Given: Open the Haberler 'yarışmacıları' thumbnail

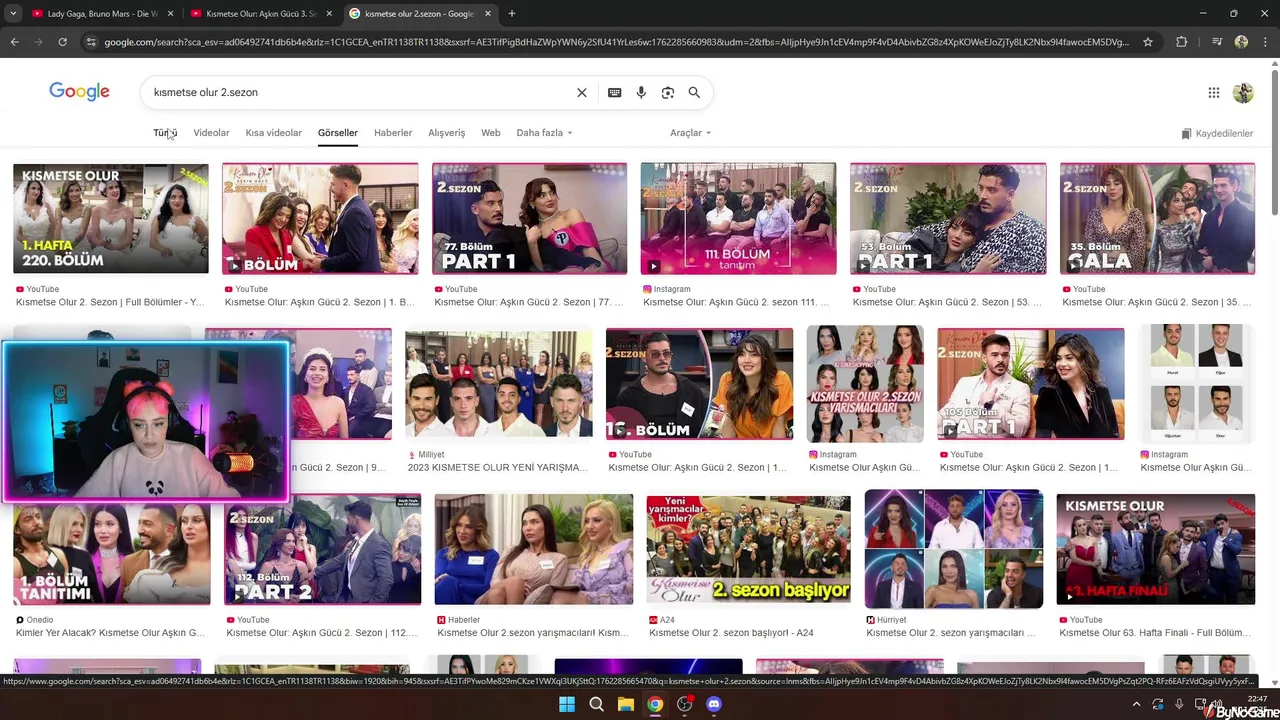Looking at the screenshot, I should pos(533,549).
